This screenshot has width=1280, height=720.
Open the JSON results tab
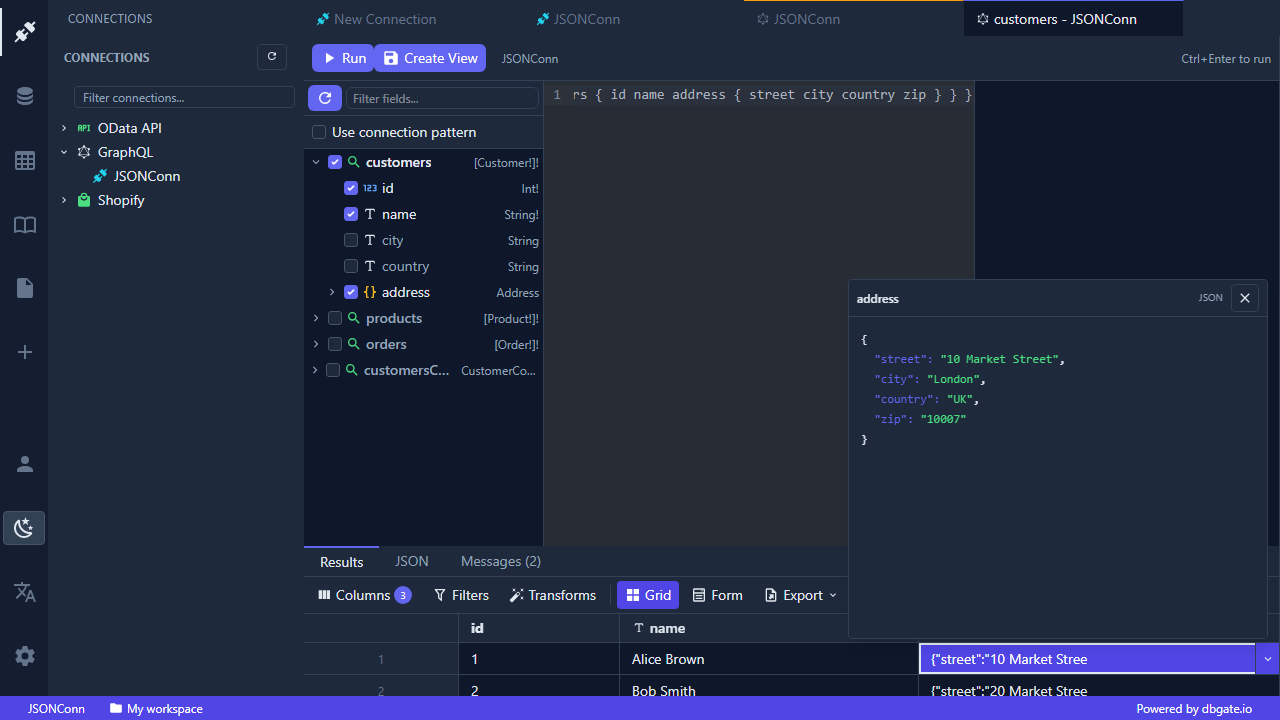[412, 562]
